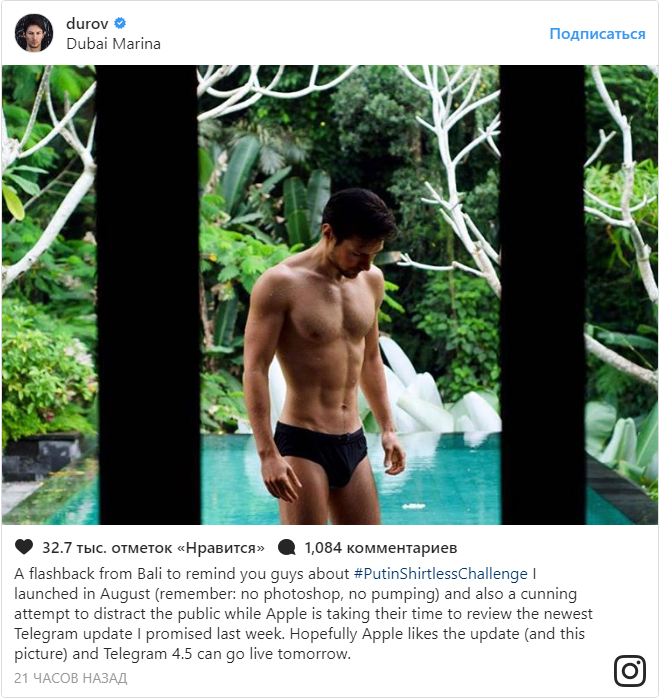Open the durov profile avatar

pos(33,33)
